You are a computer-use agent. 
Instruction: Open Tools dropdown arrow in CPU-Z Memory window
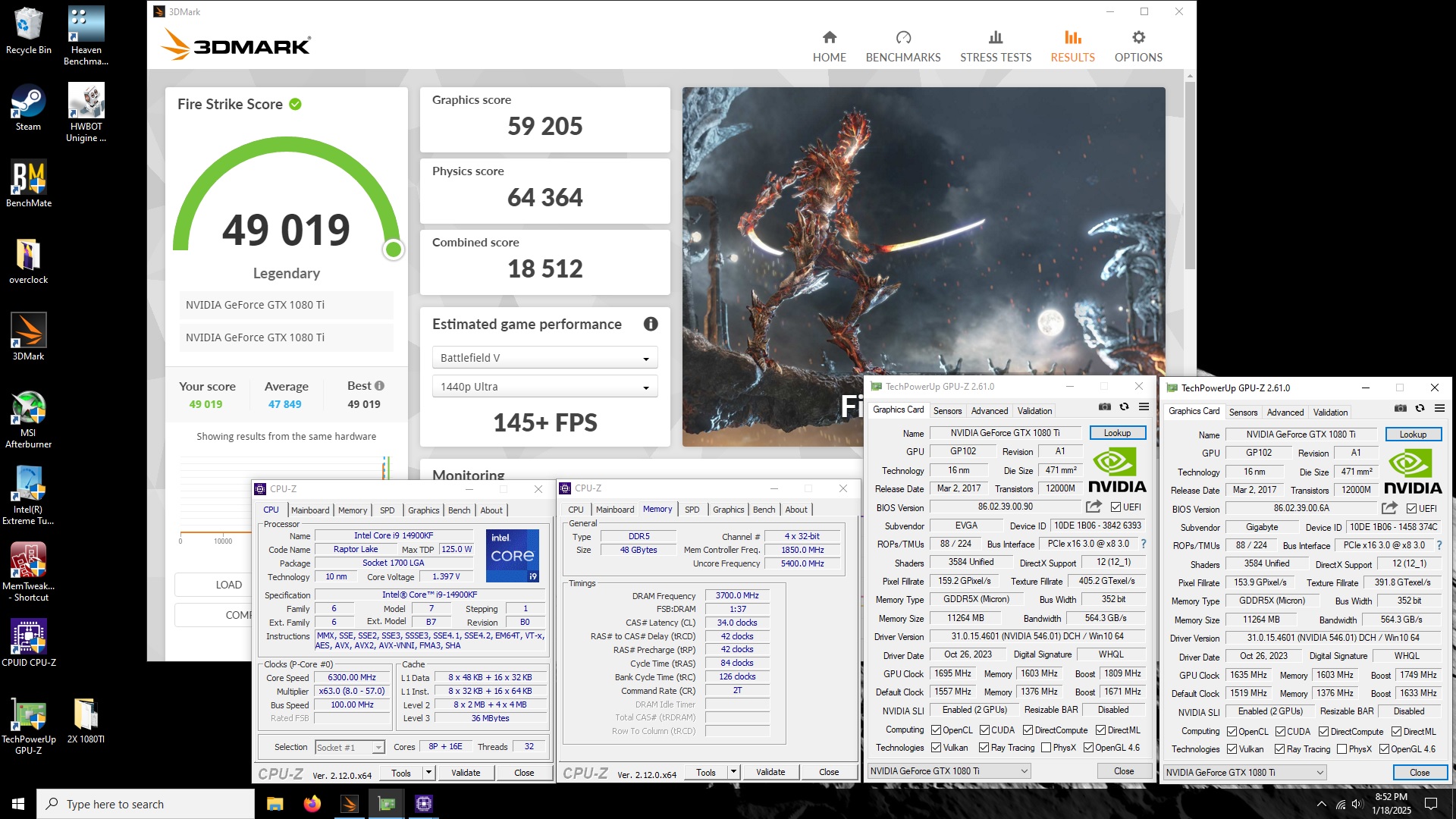[733, 772]
